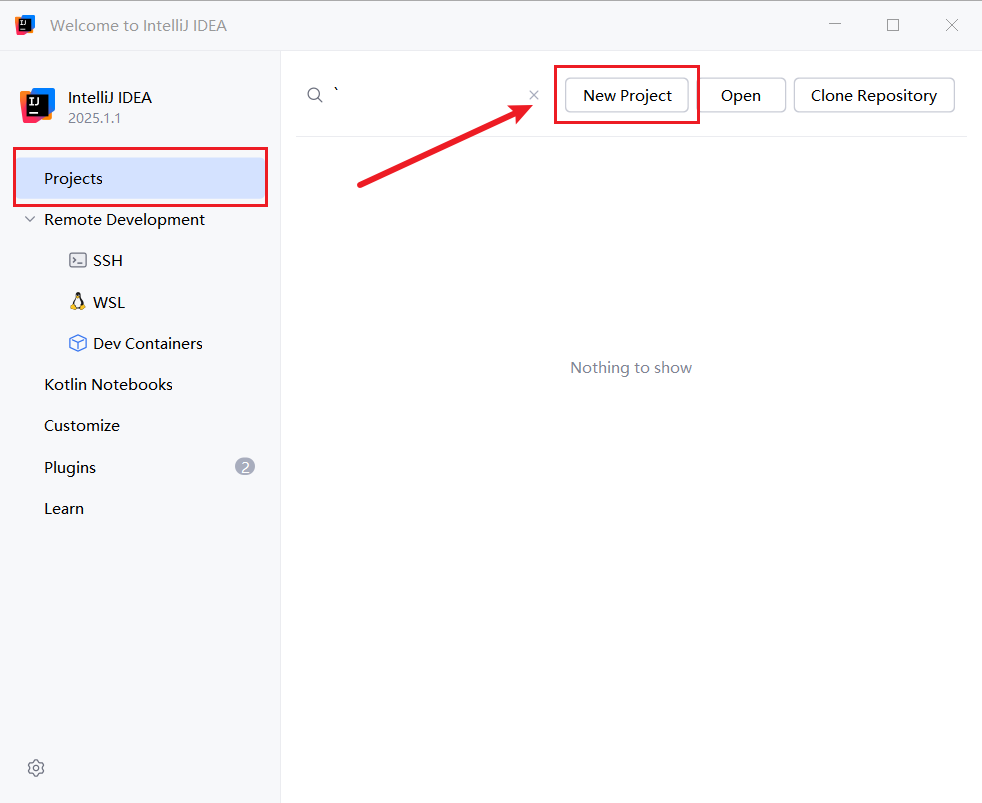
Task: Click the SSH terminal icon
Action: pos(78,260)
